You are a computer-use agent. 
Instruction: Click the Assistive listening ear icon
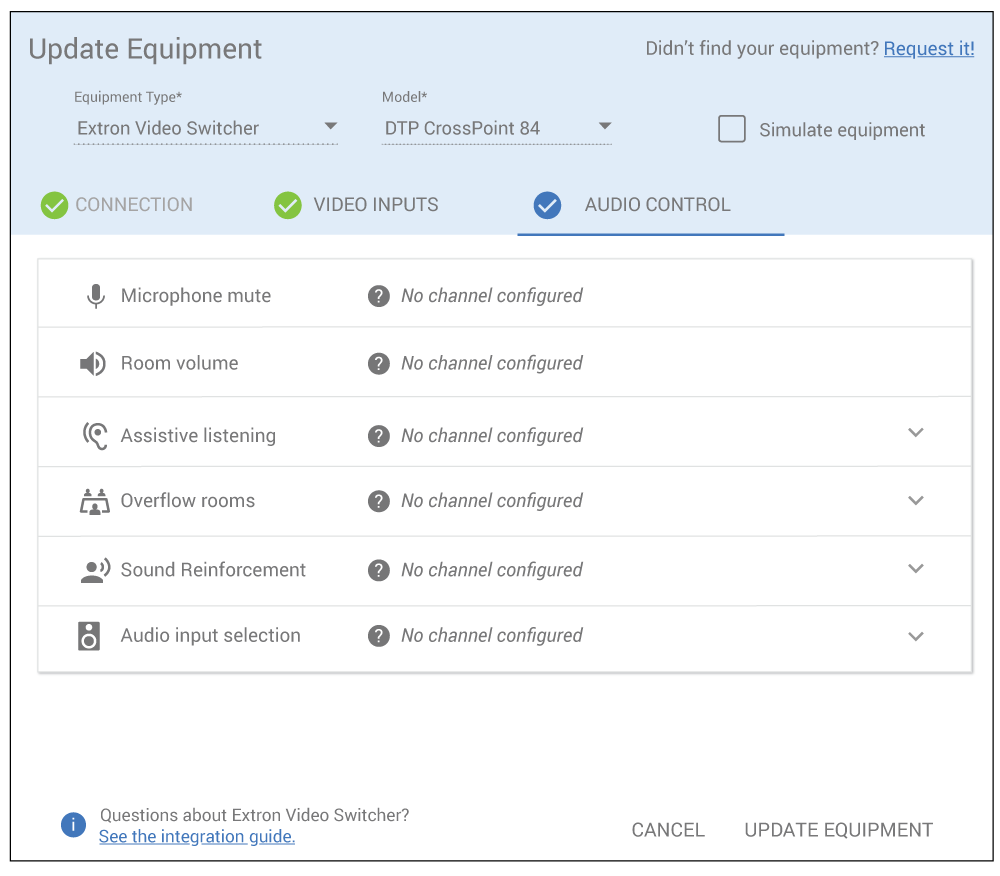(95, 436)
